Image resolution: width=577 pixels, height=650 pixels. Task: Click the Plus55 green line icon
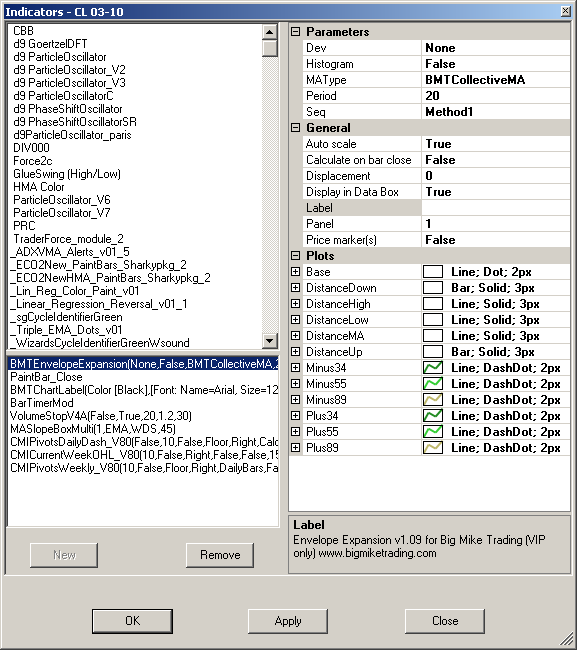tap(433, 432)
